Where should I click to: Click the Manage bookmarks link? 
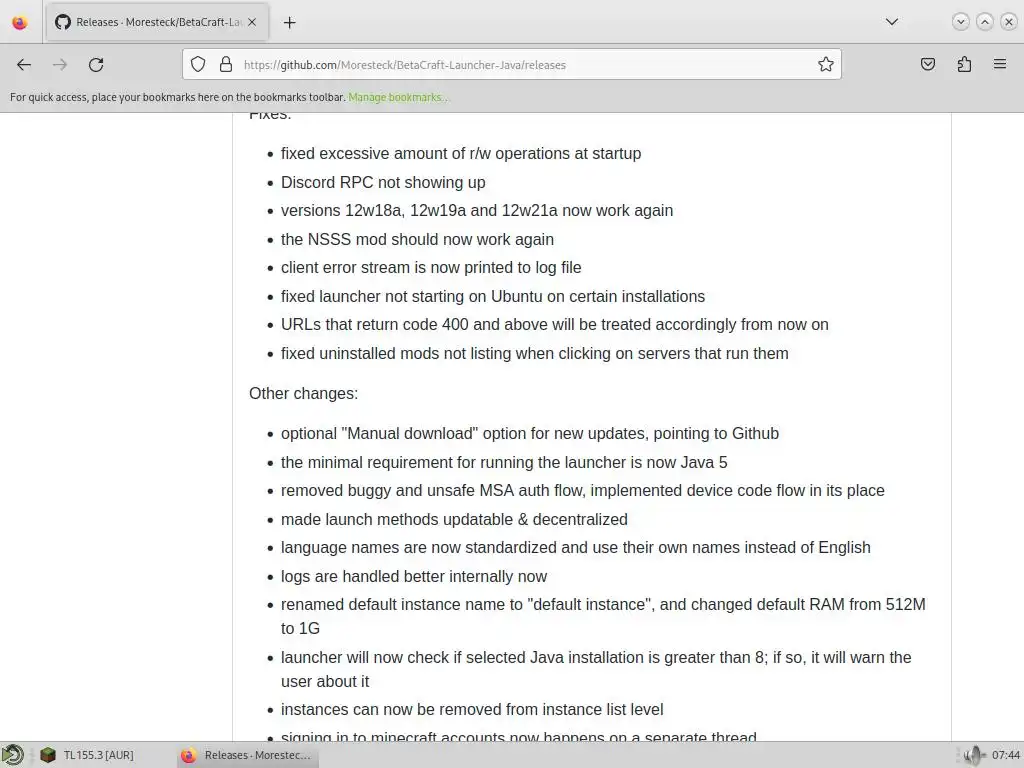[397, 97]
